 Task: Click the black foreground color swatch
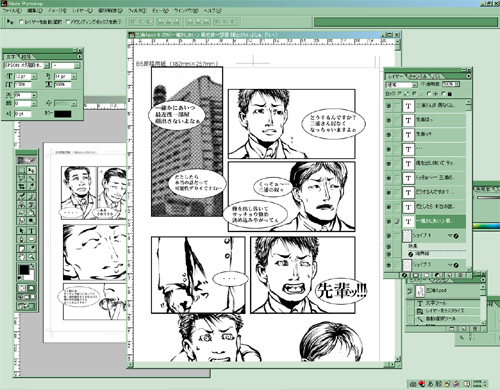point(24,269)
